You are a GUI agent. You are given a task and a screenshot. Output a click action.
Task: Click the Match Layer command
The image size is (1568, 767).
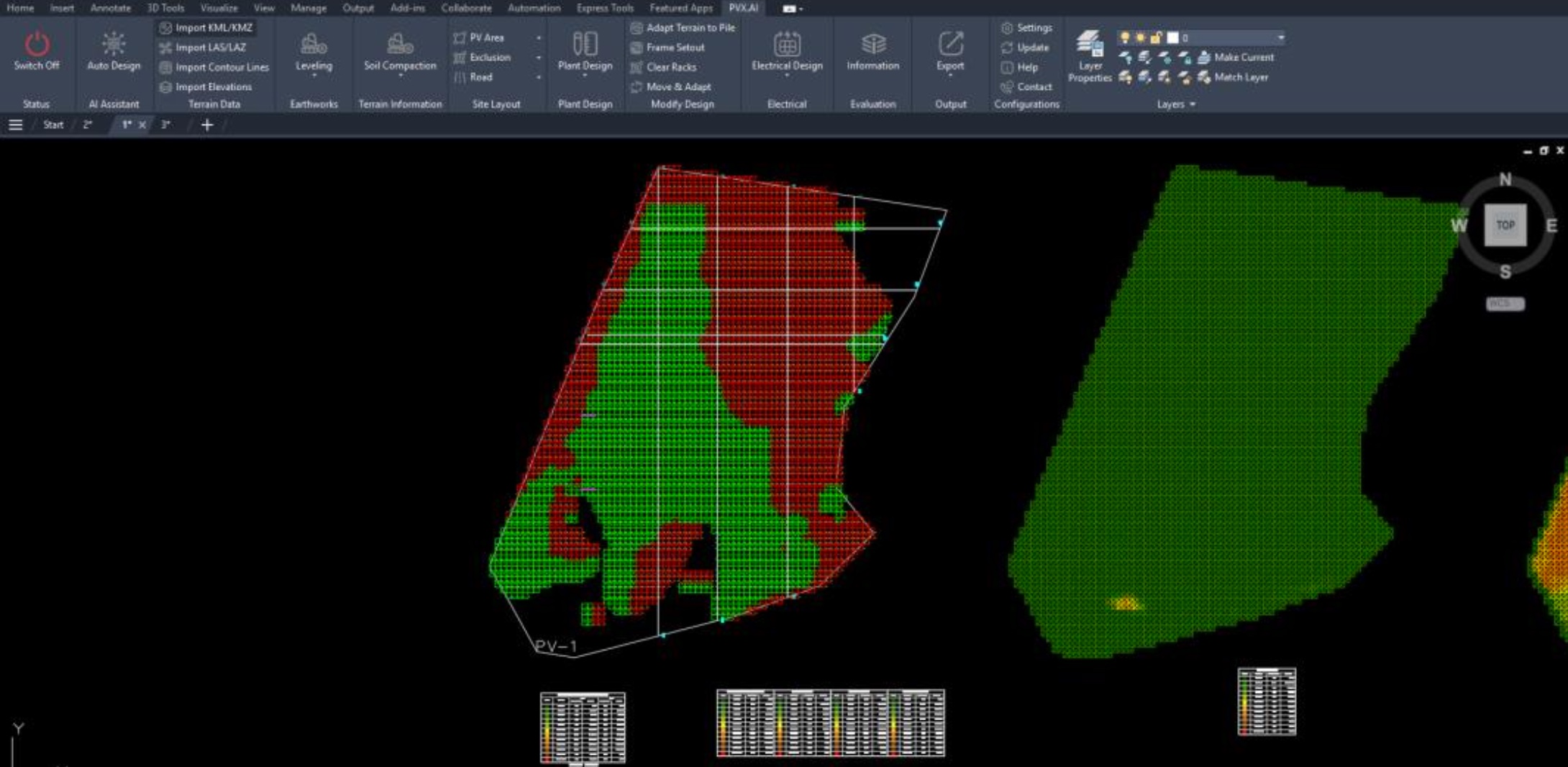point(1242,77)
